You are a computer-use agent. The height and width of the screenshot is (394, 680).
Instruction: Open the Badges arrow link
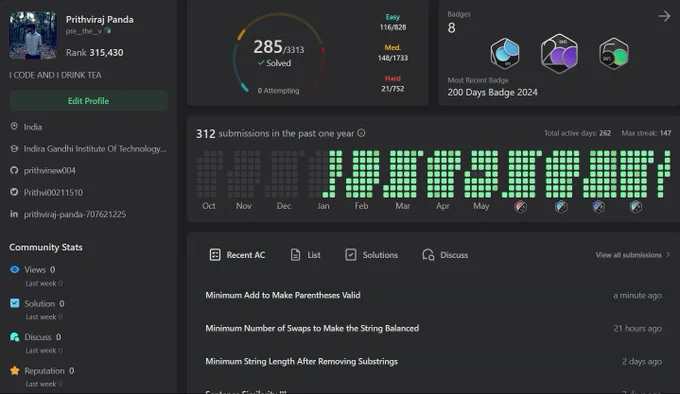[x=664, y=16]
